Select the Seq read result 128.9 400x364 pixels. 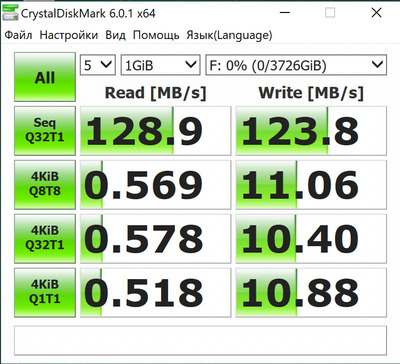(x=155, y=131)
